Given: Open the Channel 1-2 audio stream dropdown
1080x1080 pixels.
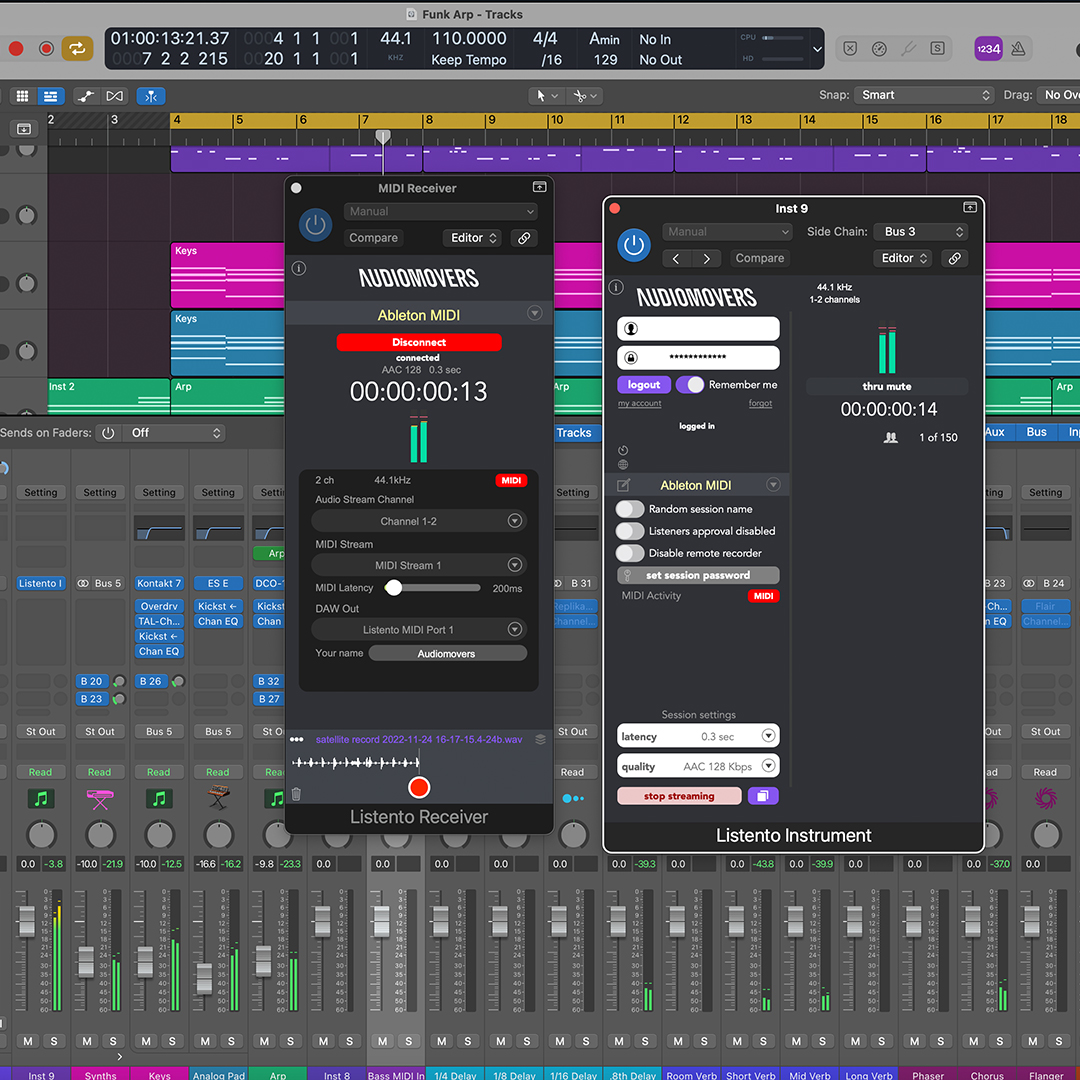Looking at the screenshot, I should (419, 521).
